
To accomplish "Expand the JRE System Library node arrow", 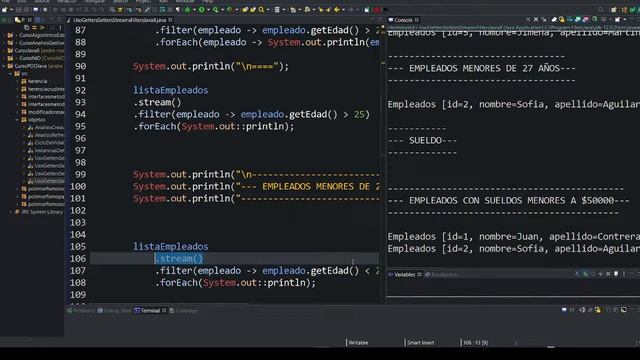I will [10, 212].
